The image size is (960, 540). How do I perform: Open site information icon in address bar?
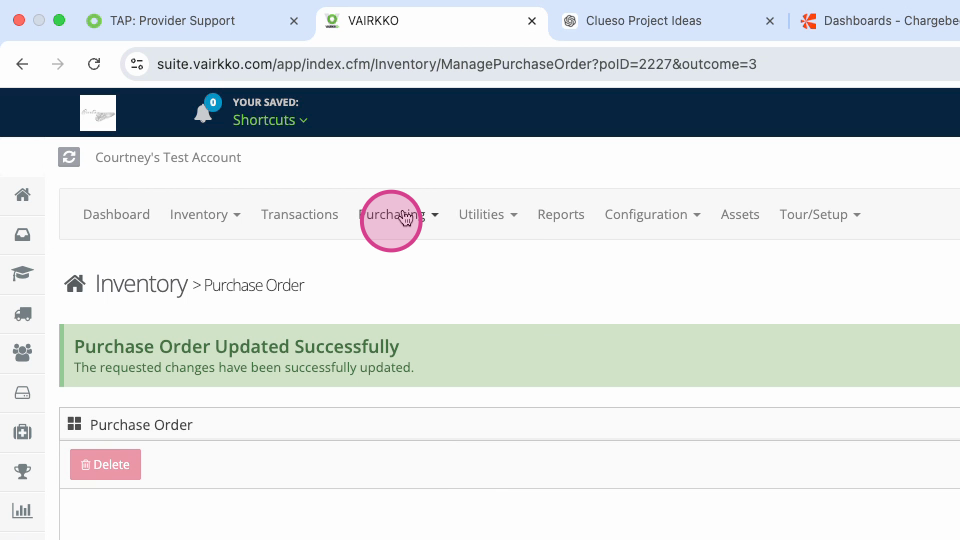[x=137, y=64]
